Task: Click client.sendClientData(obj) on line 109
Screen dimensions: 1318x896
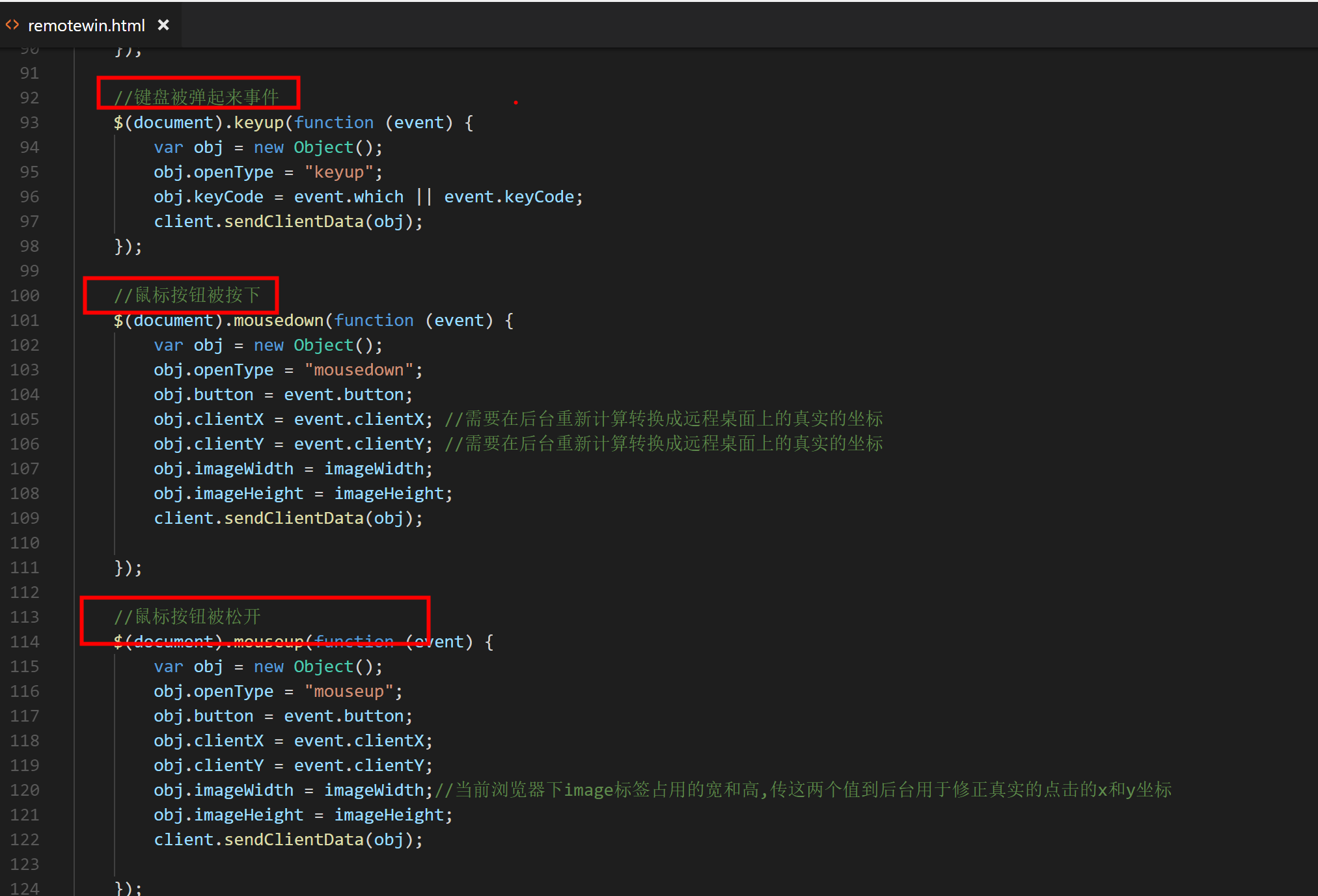Action: [x=284, y=518]
